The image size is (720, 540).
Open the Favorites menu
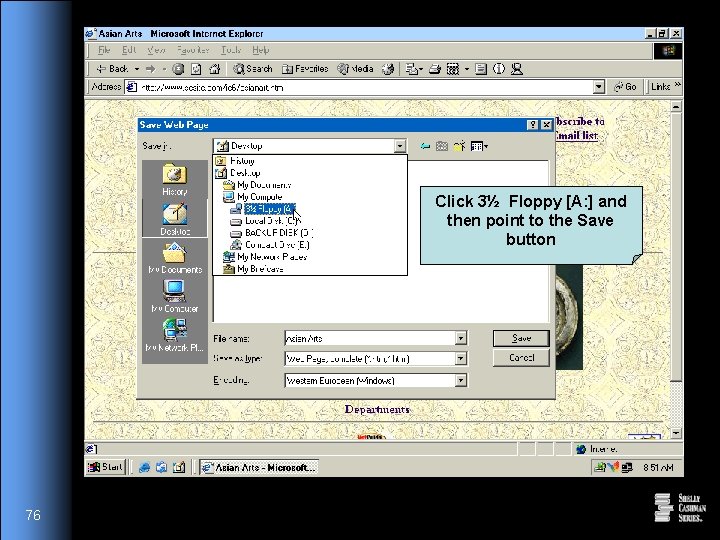pyautogui.click(x=193, y=50)
